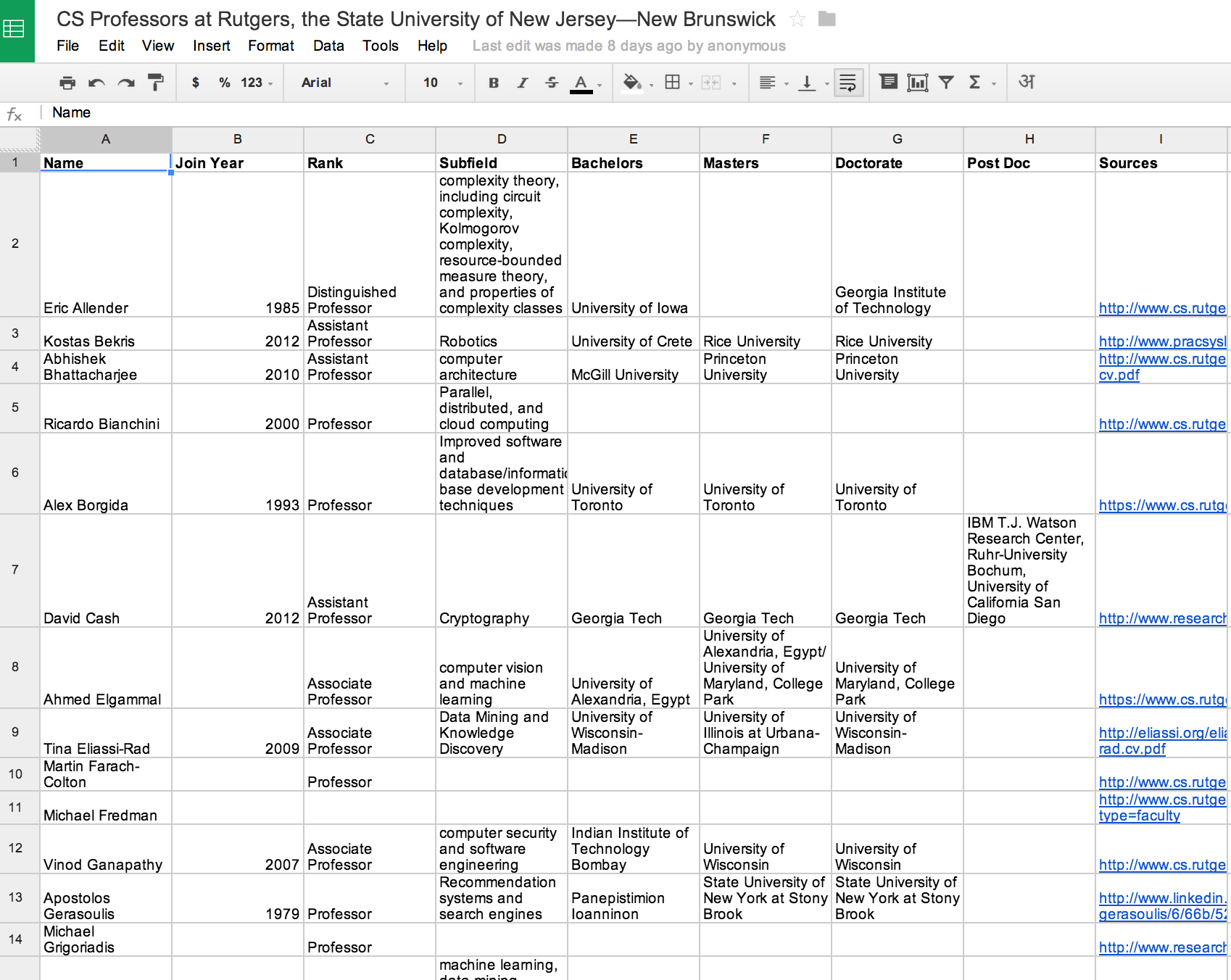Select the cell 'Vinod Ganapathy'
Screen dimensions: 1231x980
tap(106, 850)
